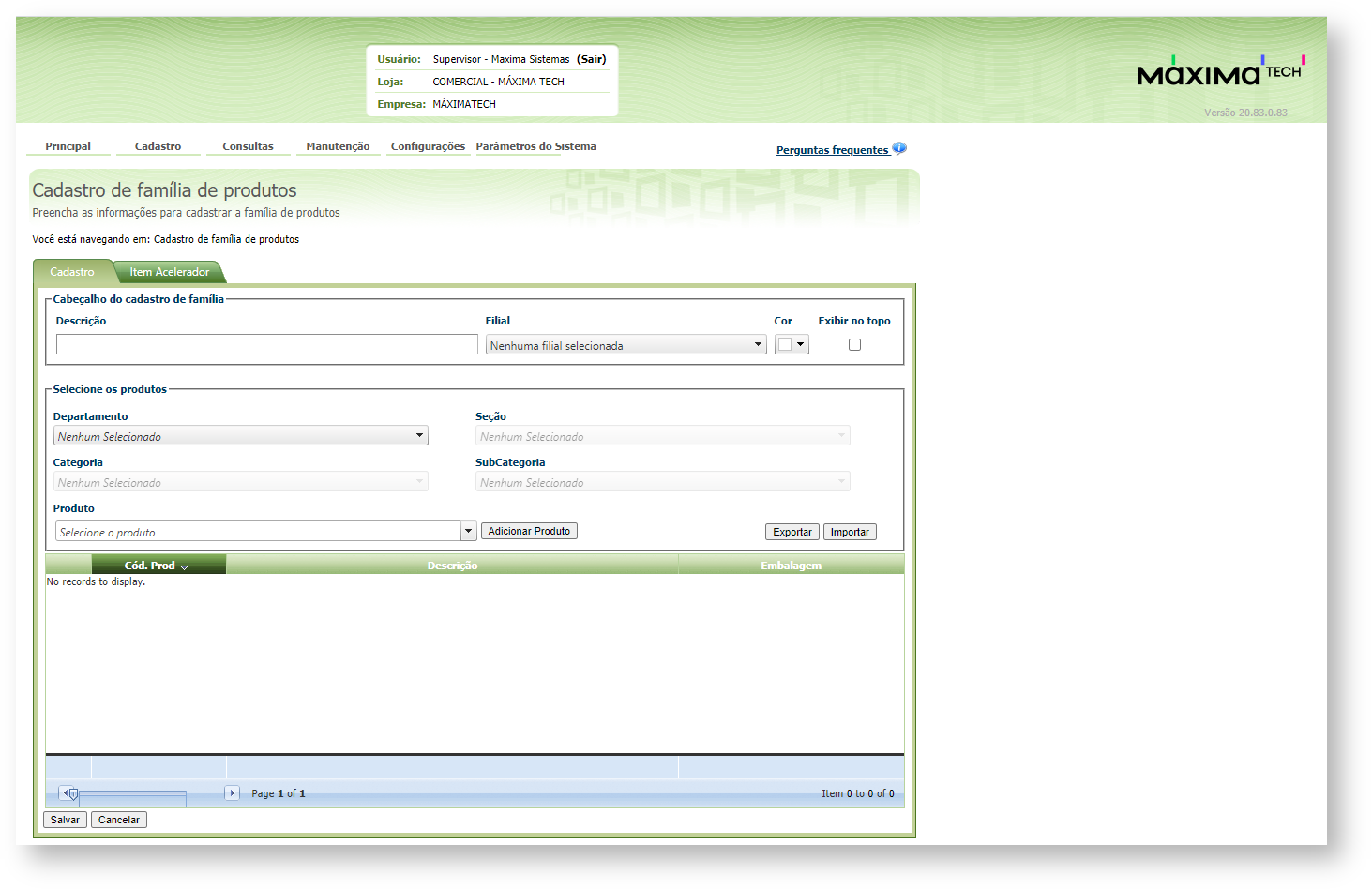Click the Selecione o produto input
1372x890 pixels.
click(259, 532)
